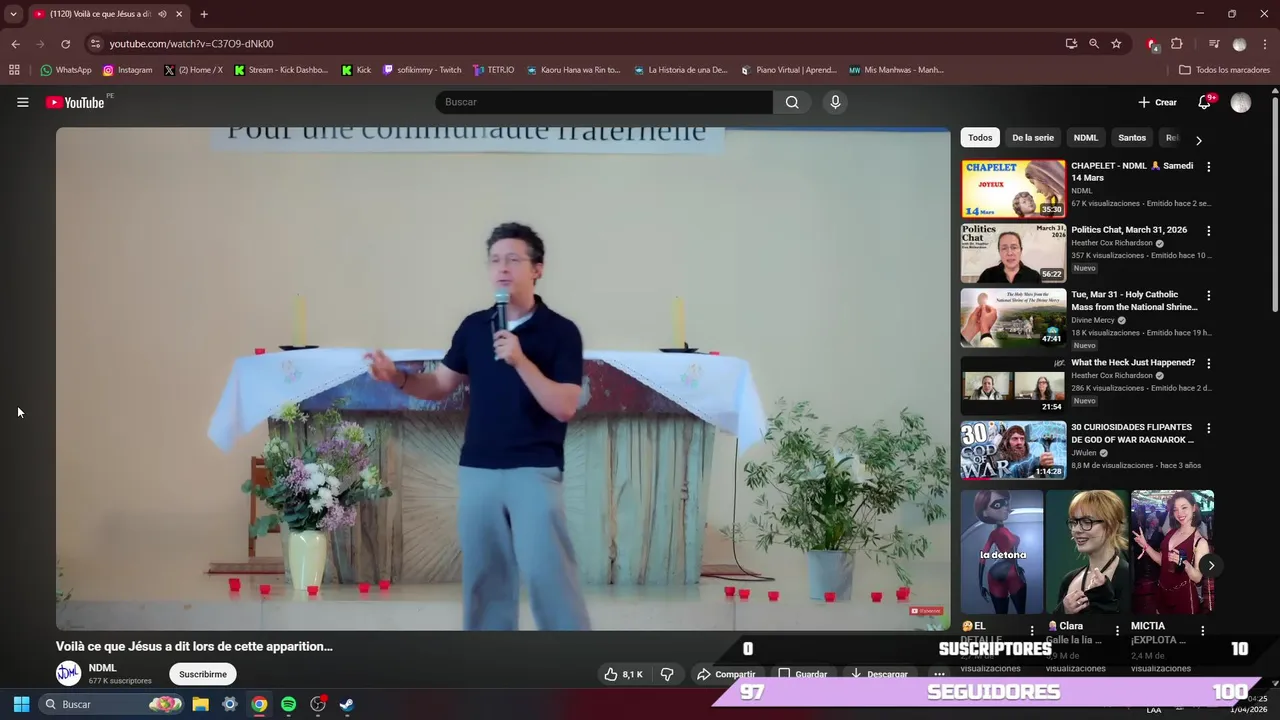The image size is (1280, 720).
Task: Open File Explorer from the taskbar
Action: coord(200,704)
